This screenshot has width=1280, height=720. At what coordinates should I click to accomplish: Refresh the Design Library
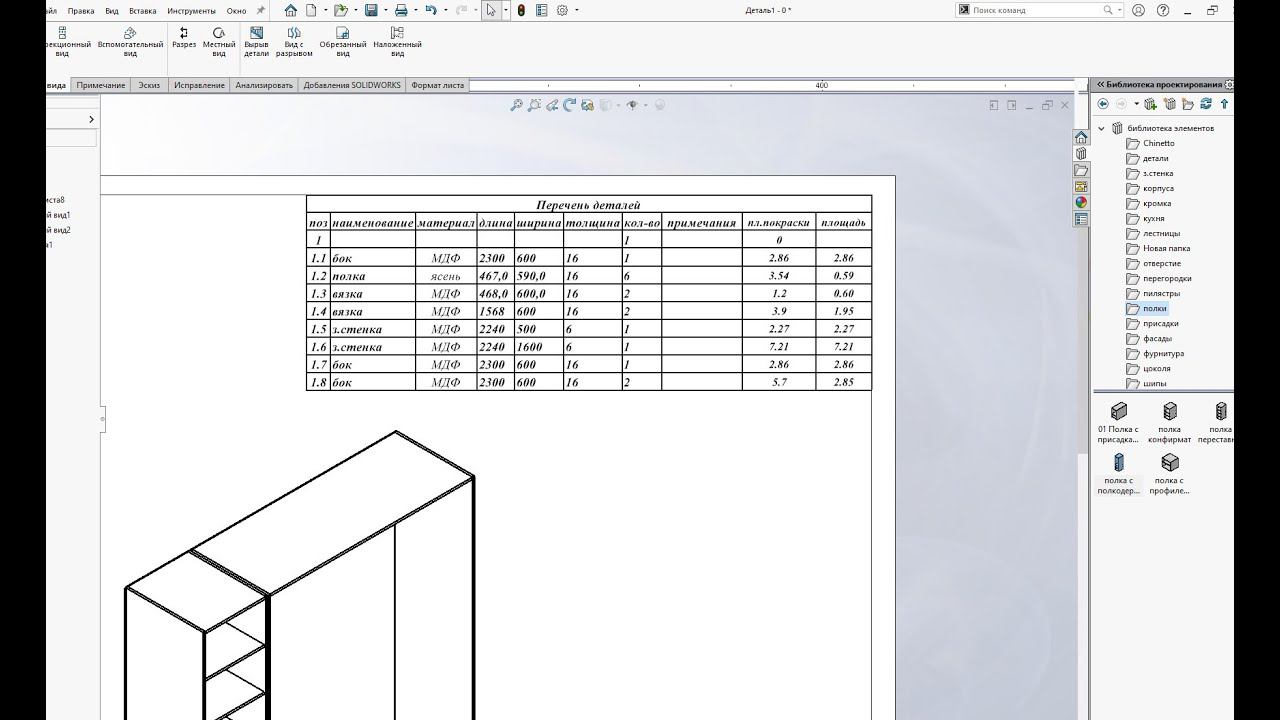point(1206,104)
